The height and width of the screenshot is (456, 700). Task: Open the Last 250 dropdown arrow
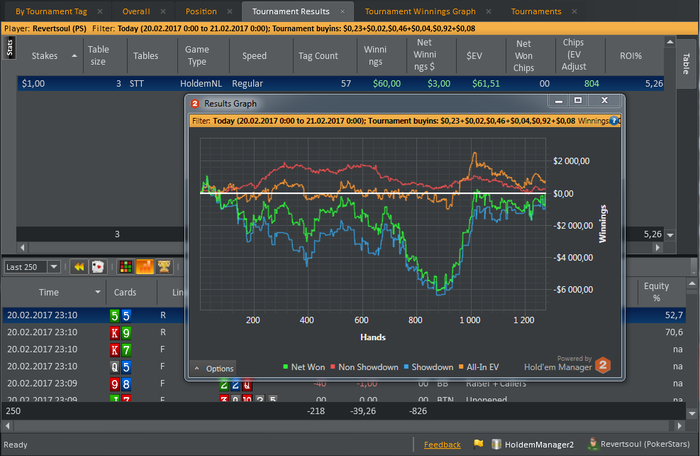coord(54,267)
